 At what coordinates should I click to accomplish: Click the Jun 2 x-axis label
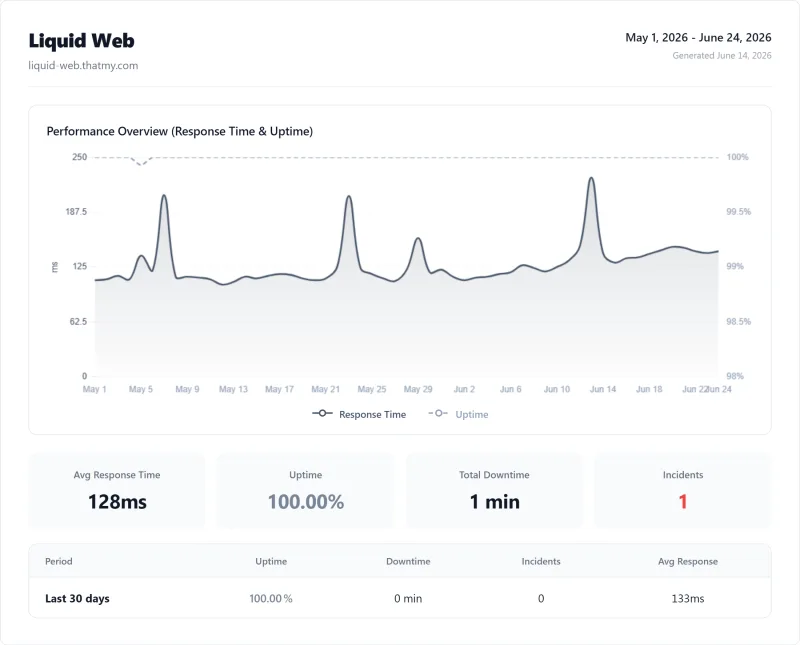[x=464, y=389]
